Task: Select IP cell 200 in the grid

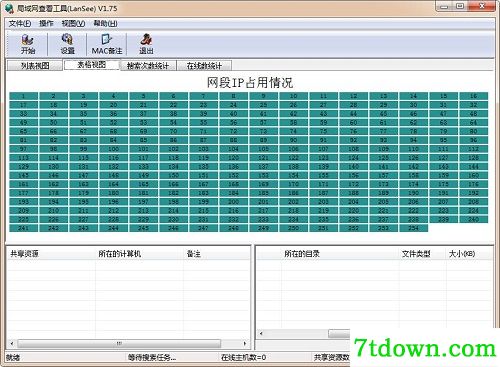Action: [233, 202]
